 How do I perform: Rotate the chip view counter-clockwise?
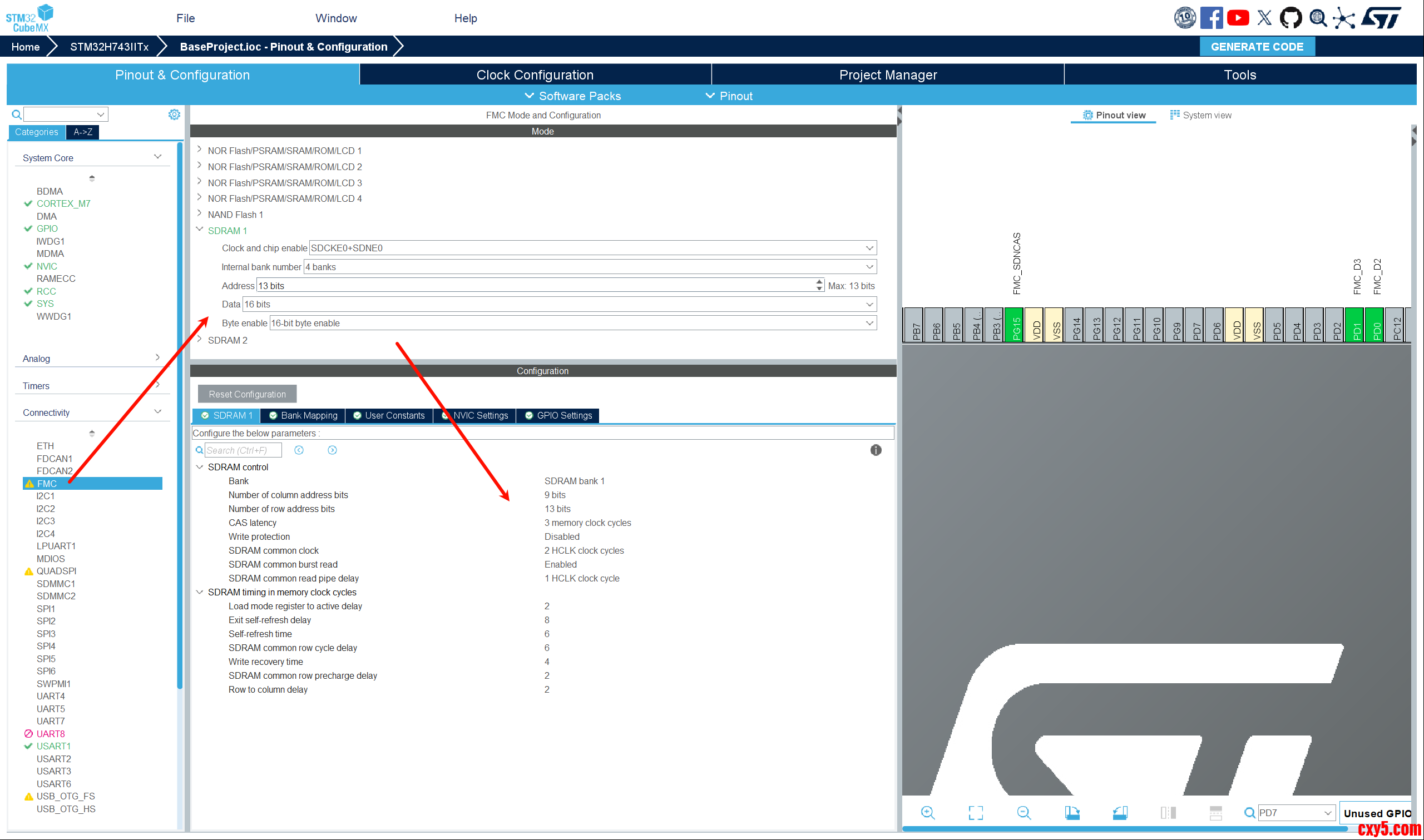[1120, 813]
